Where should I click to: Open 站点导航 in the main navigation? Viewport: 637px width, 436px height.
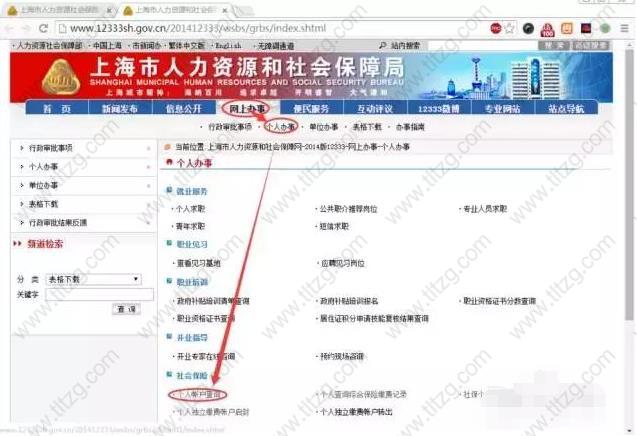coord(566,108)
